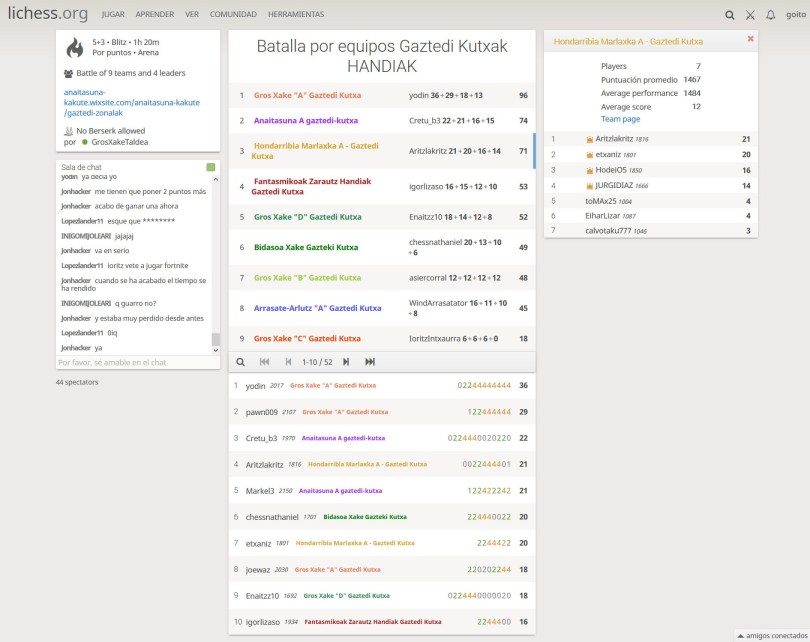Viewport: 810px width, 642px height.
Task: Open the Team page link
Action: click(620, 119)
